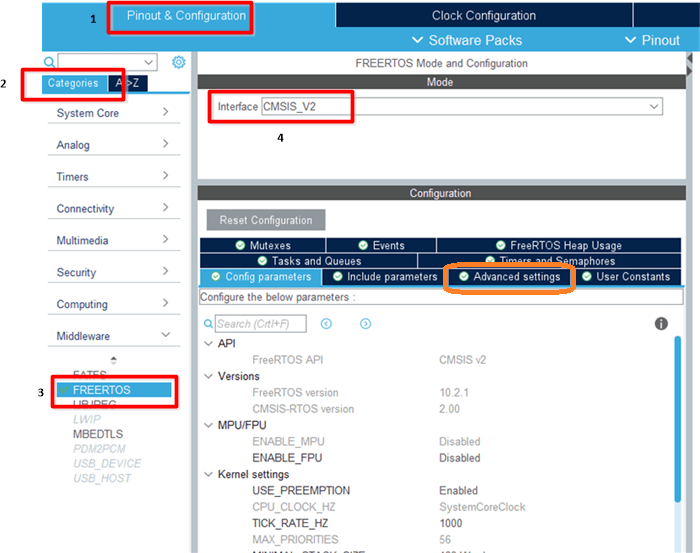Expand the Computing category
Image resolution: width=700 pixels, height=553 pixels.
(x=114, y=304)
